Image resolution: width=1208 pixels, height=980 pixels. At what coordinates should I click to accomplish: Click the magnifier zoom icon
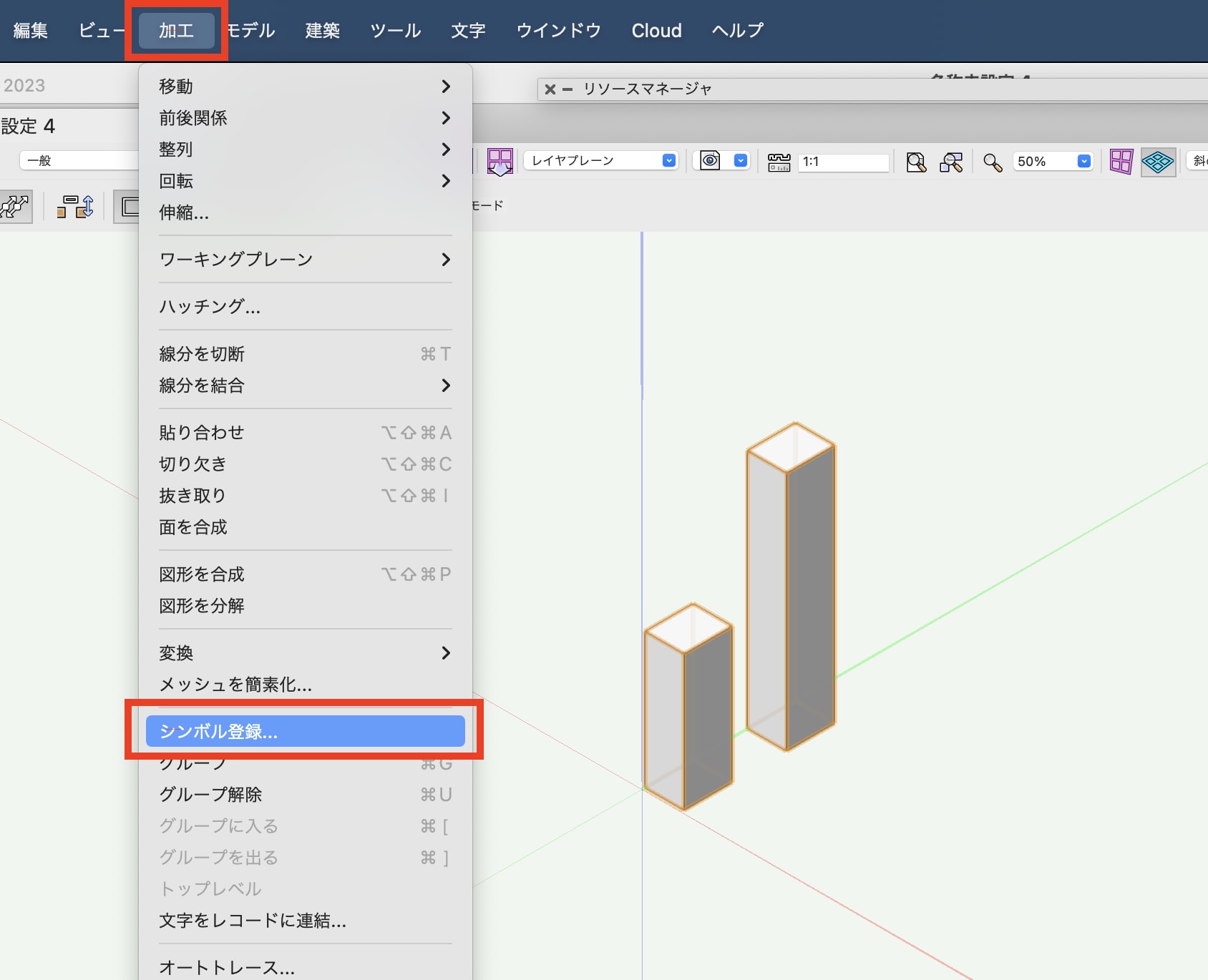coord(993,162)
